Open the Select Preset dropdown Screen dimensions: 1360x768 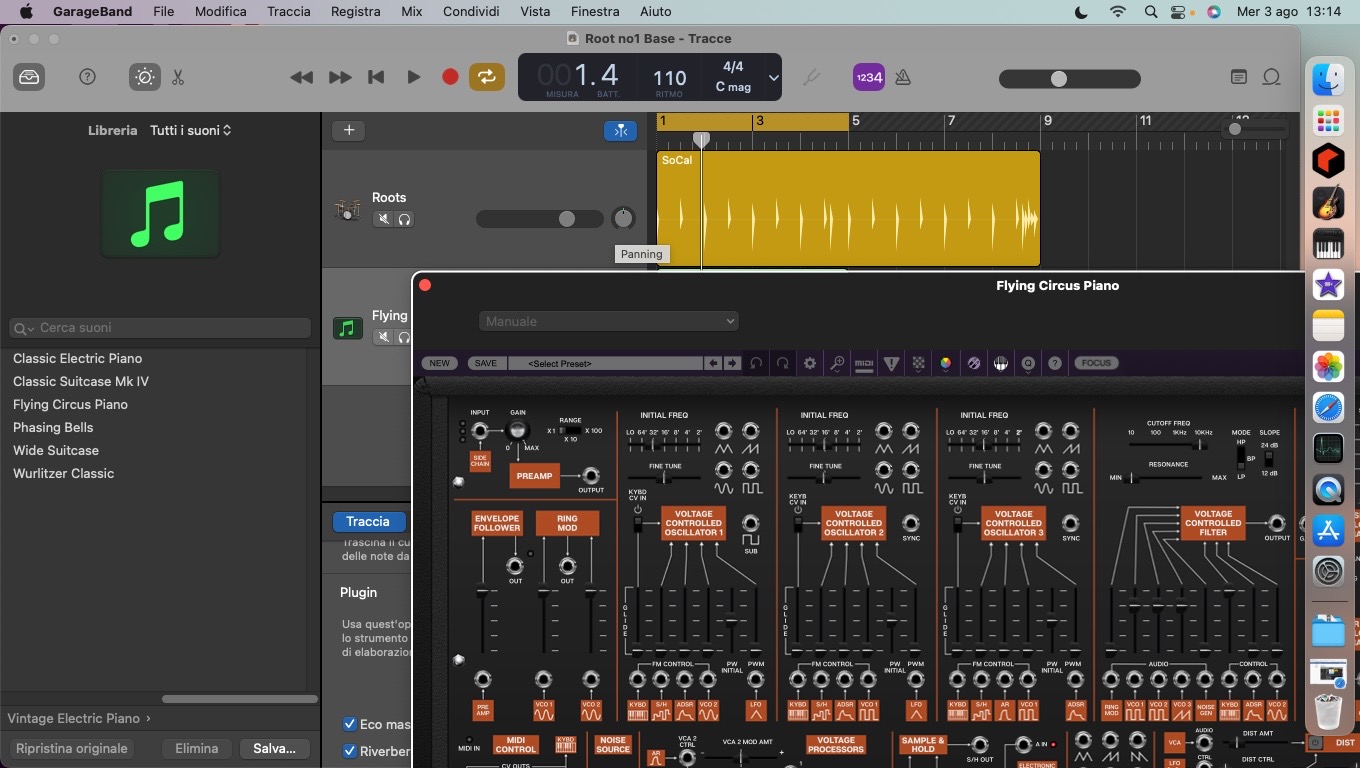[606, 363]
